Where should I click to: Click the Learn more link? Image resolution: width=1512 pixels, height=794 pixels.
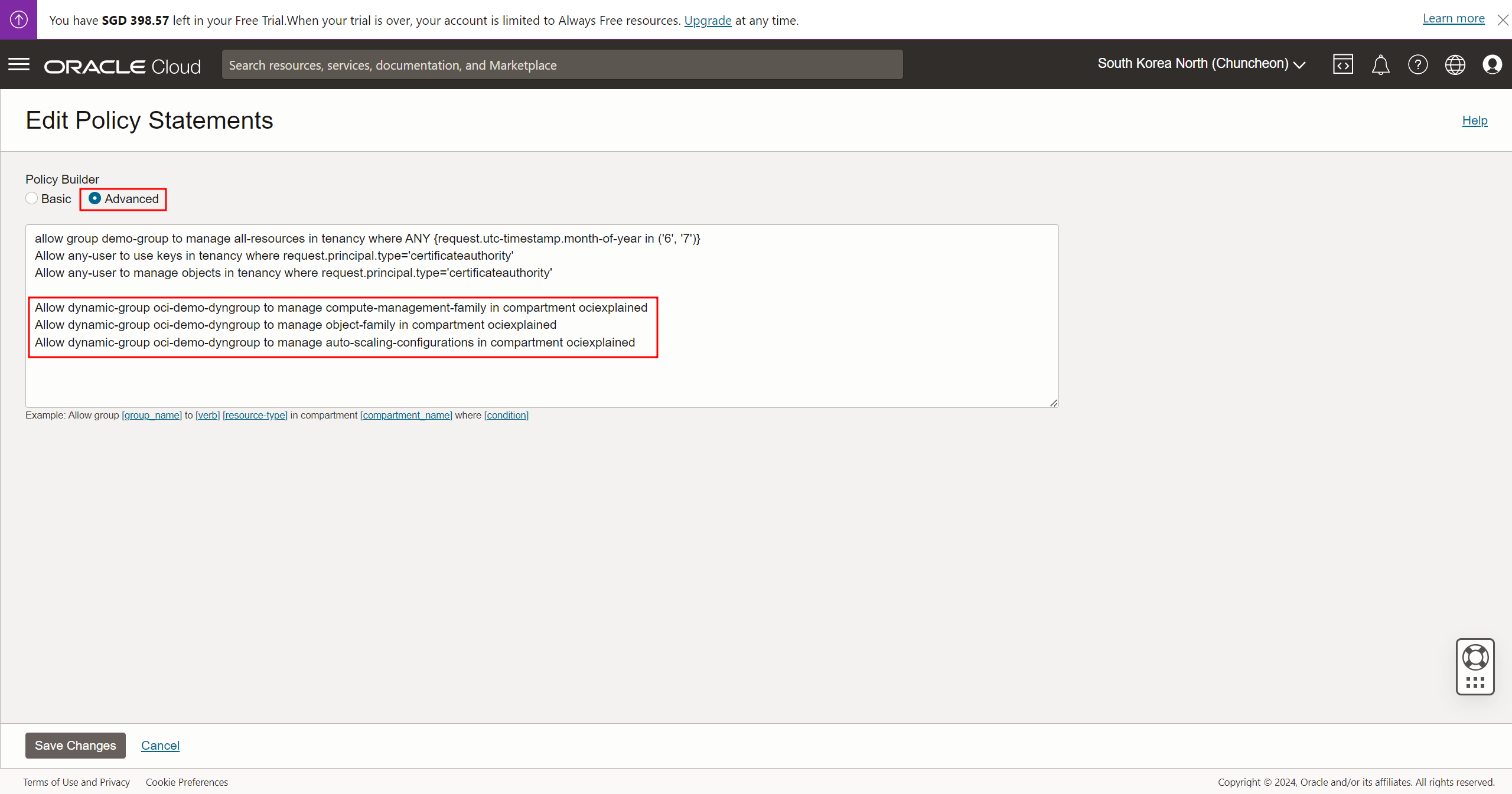(x=1453, y=18)
